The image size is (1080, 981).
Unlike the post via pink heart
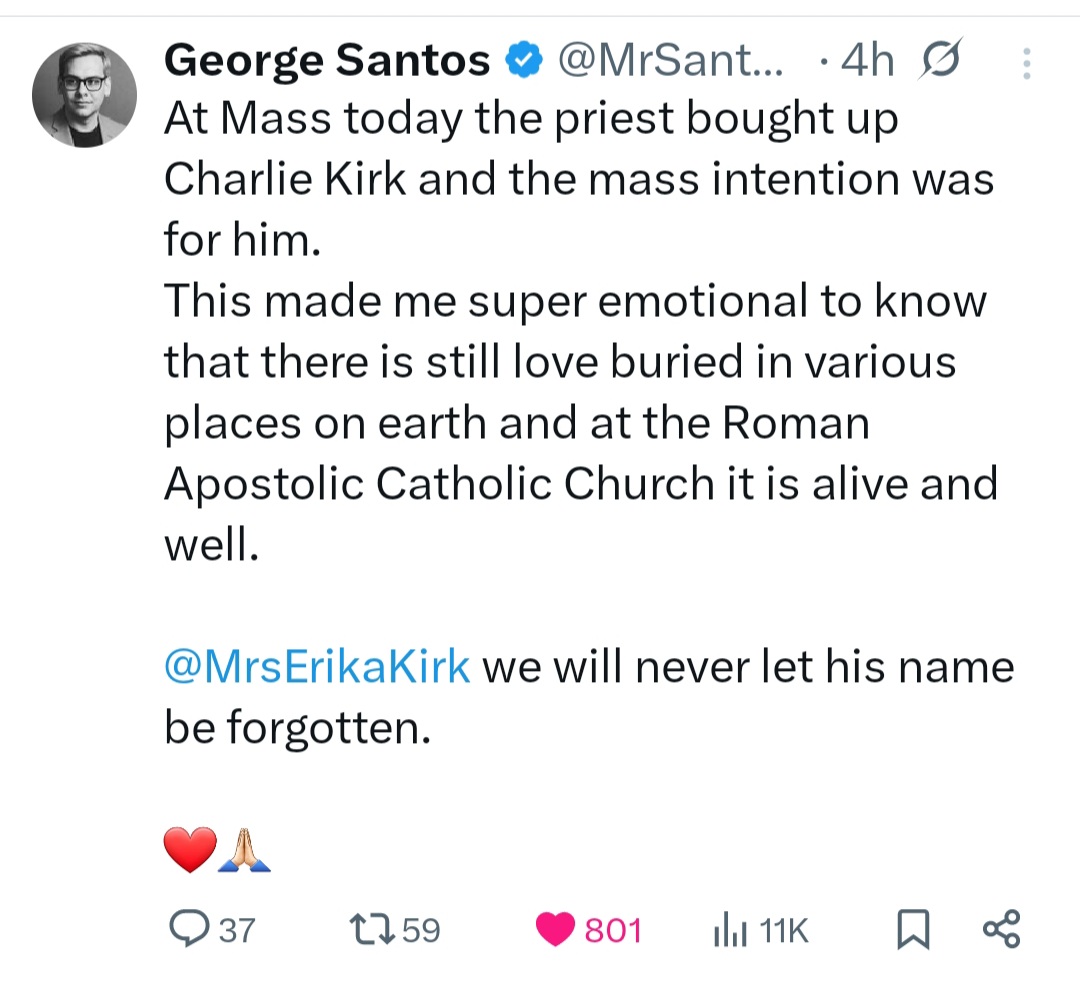pos(555,930)
